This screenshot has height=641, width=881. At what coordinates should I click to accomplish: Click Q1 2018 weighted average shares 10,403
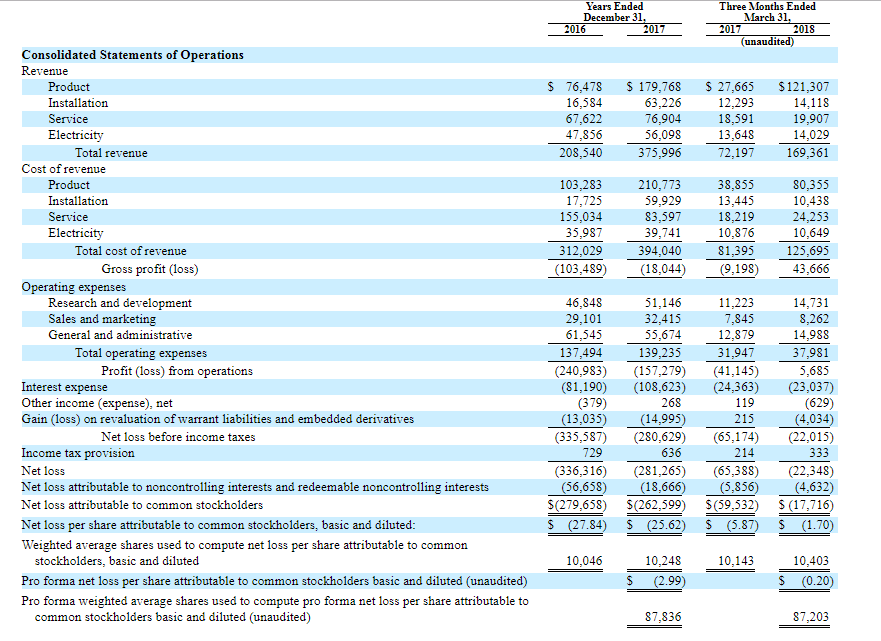pos(811,561)
